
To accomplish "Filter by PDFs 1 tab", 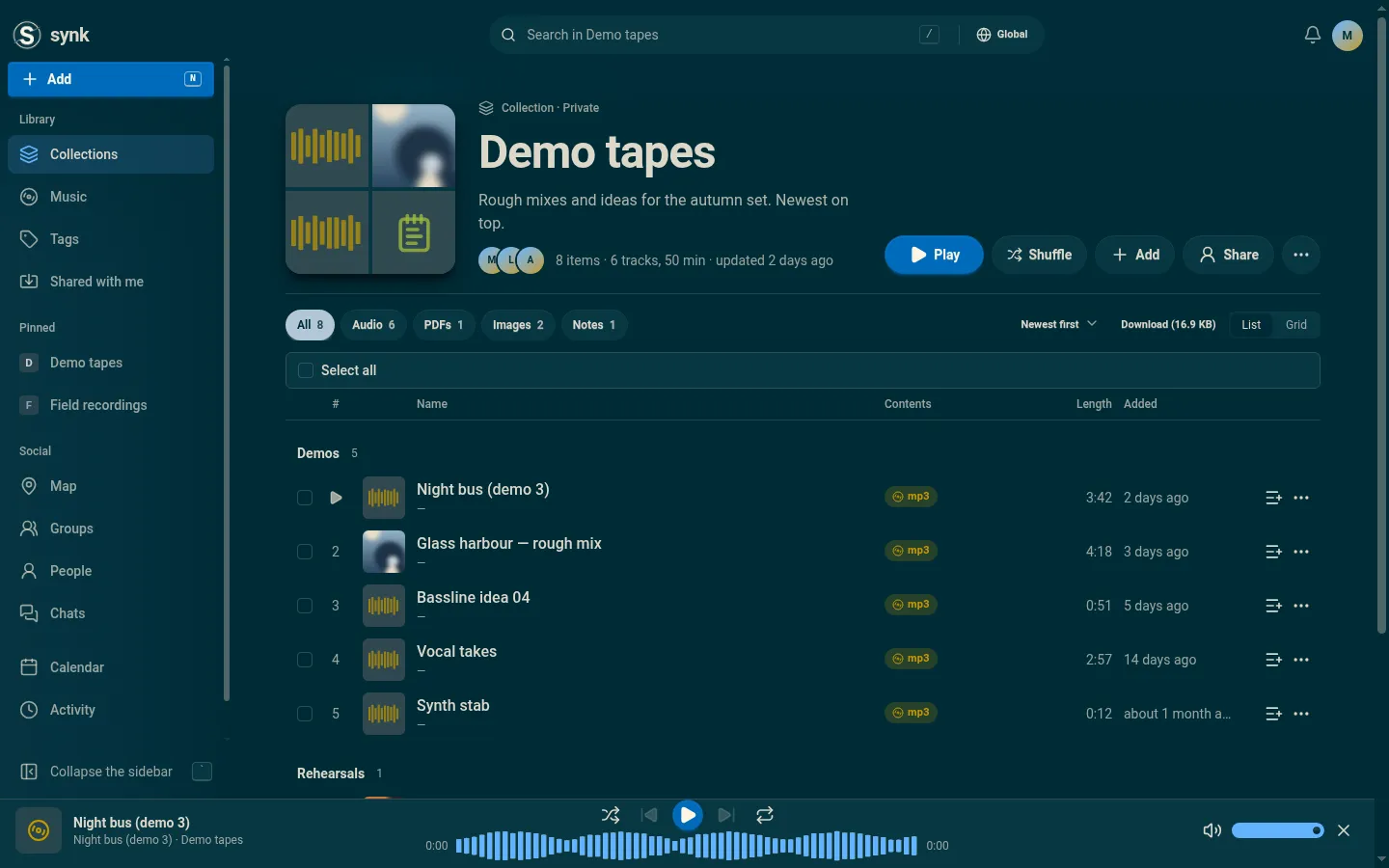I will click(x=444, y=325).
